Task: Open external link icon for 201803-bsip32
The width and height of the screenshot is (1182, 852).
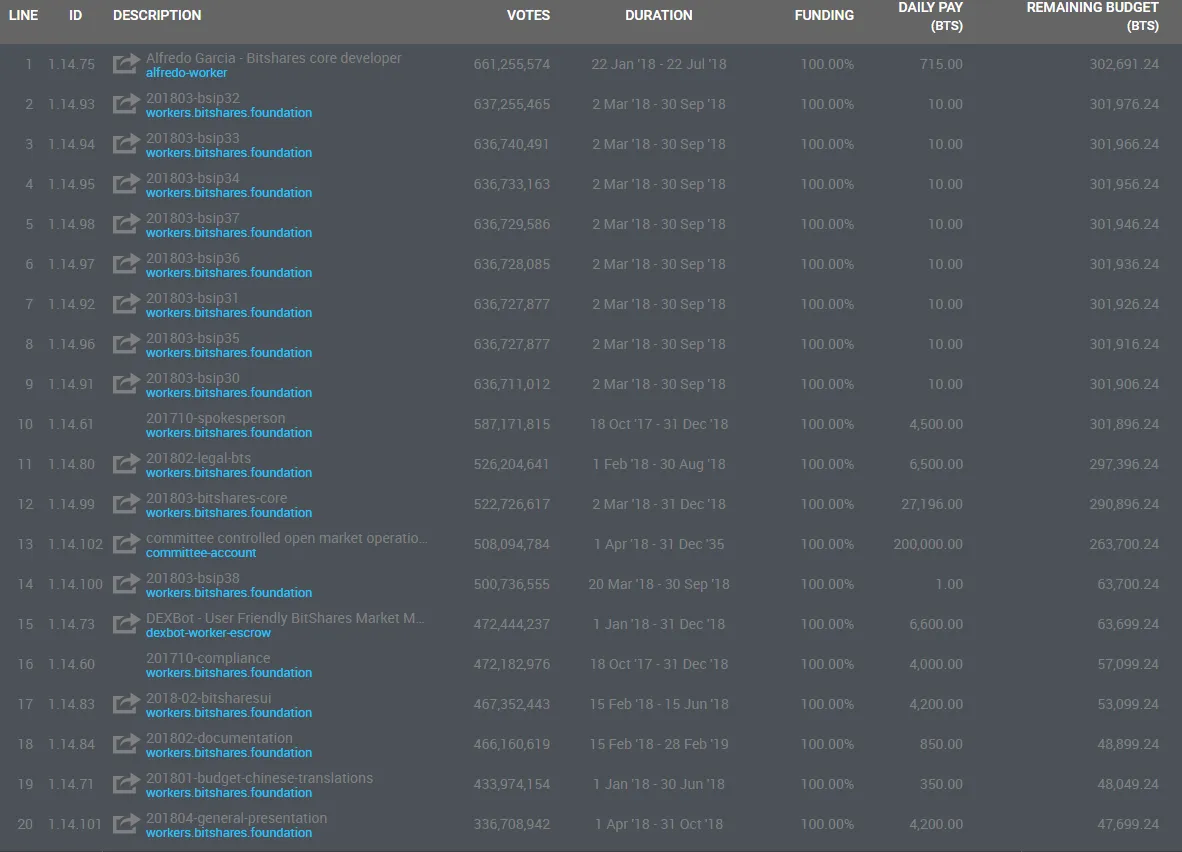Action: (126, 103)
